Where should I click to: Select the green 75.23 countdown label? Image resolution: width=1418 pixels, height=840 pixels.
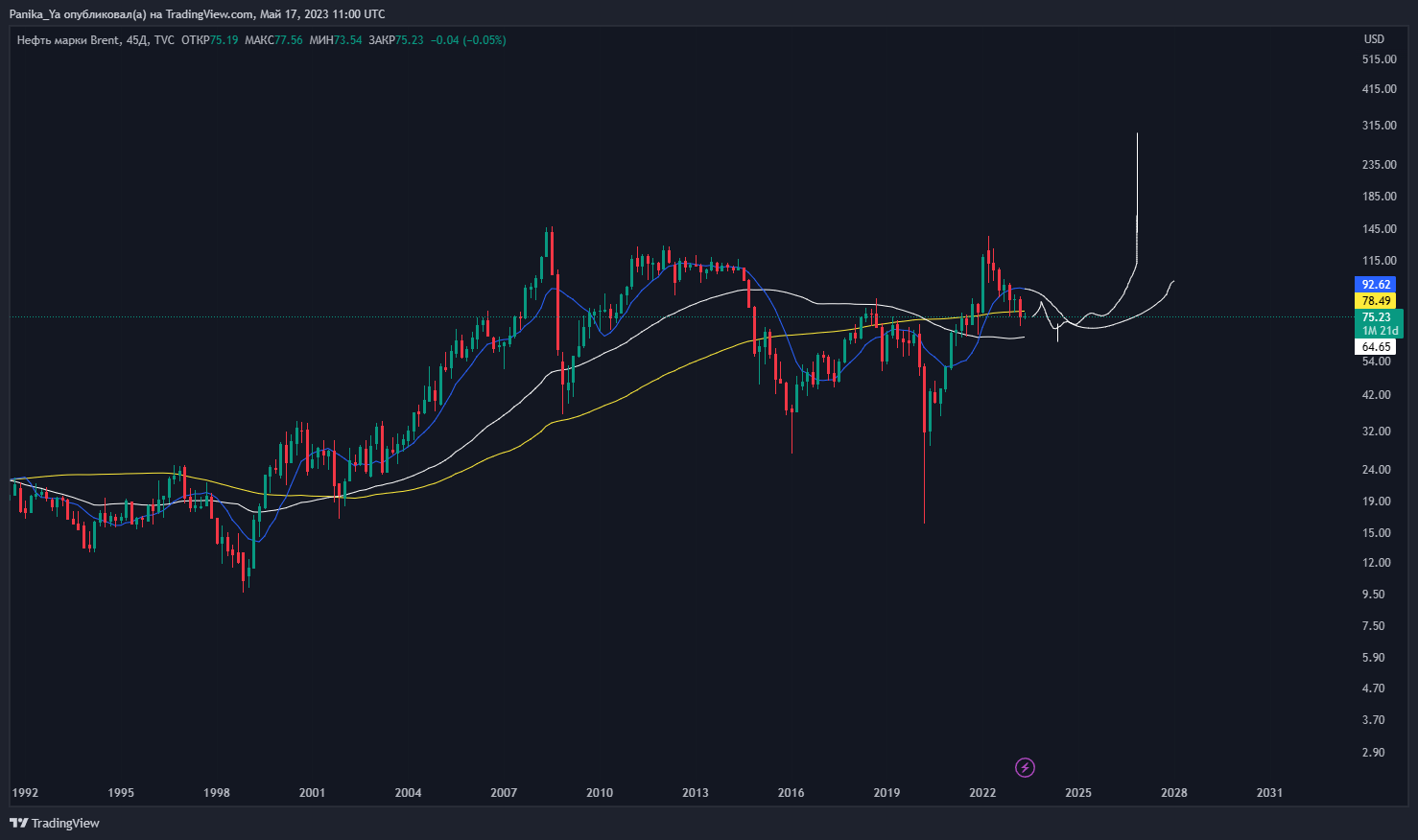point(1375,315)
